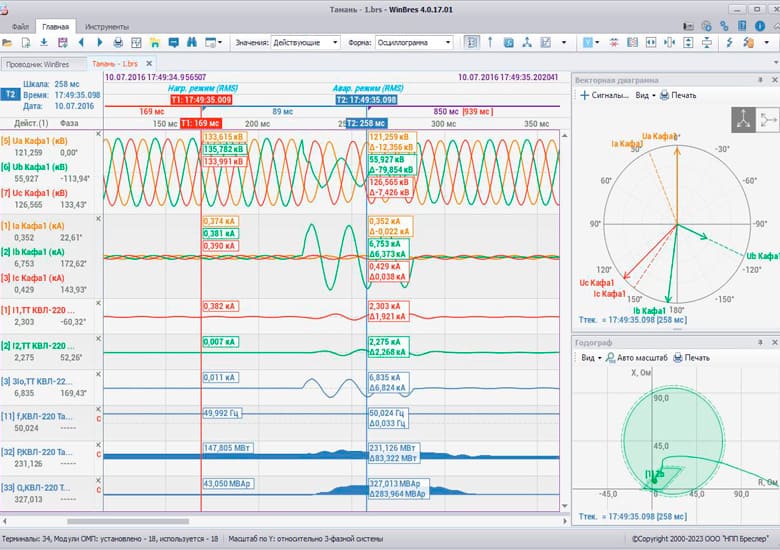Go to previous with the left blue arrow
780x550 pixels.
(x=81, y=43)
